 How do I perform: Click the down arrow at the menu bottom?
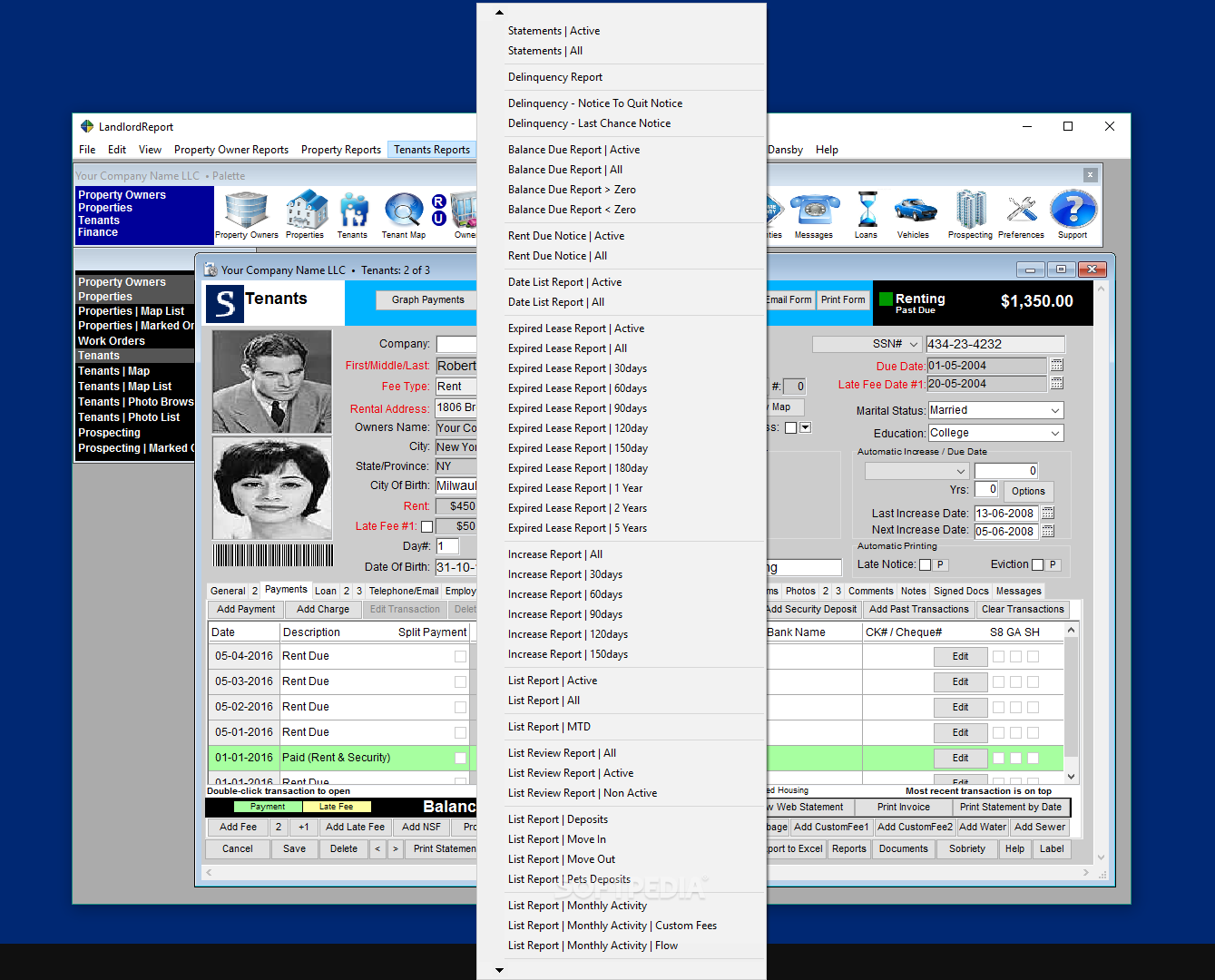pyautogui.click(x=500, y=970)
